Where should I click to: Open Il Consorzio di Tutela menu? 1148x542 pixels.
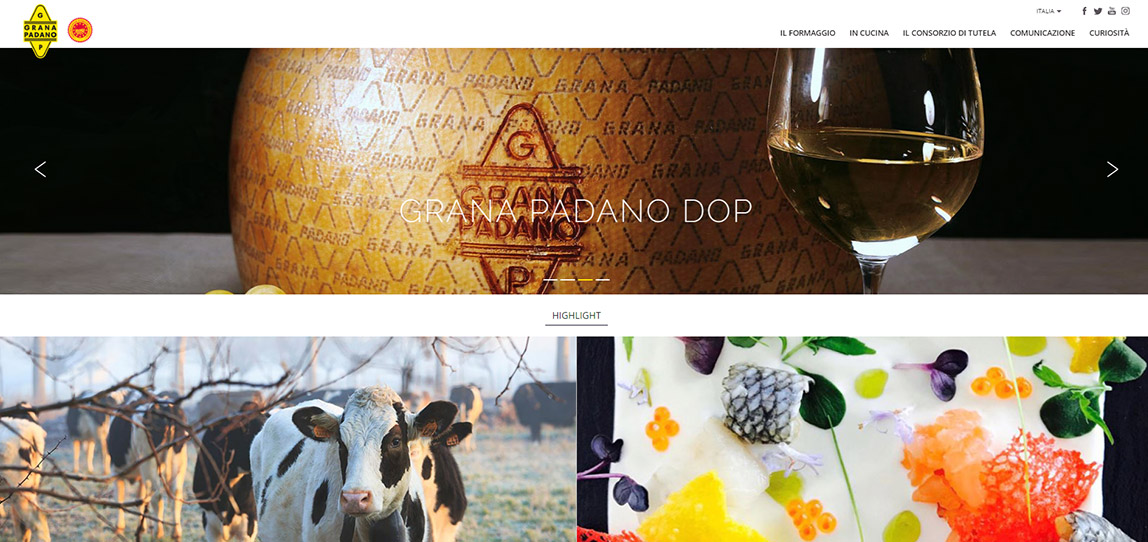coord(949,33)
